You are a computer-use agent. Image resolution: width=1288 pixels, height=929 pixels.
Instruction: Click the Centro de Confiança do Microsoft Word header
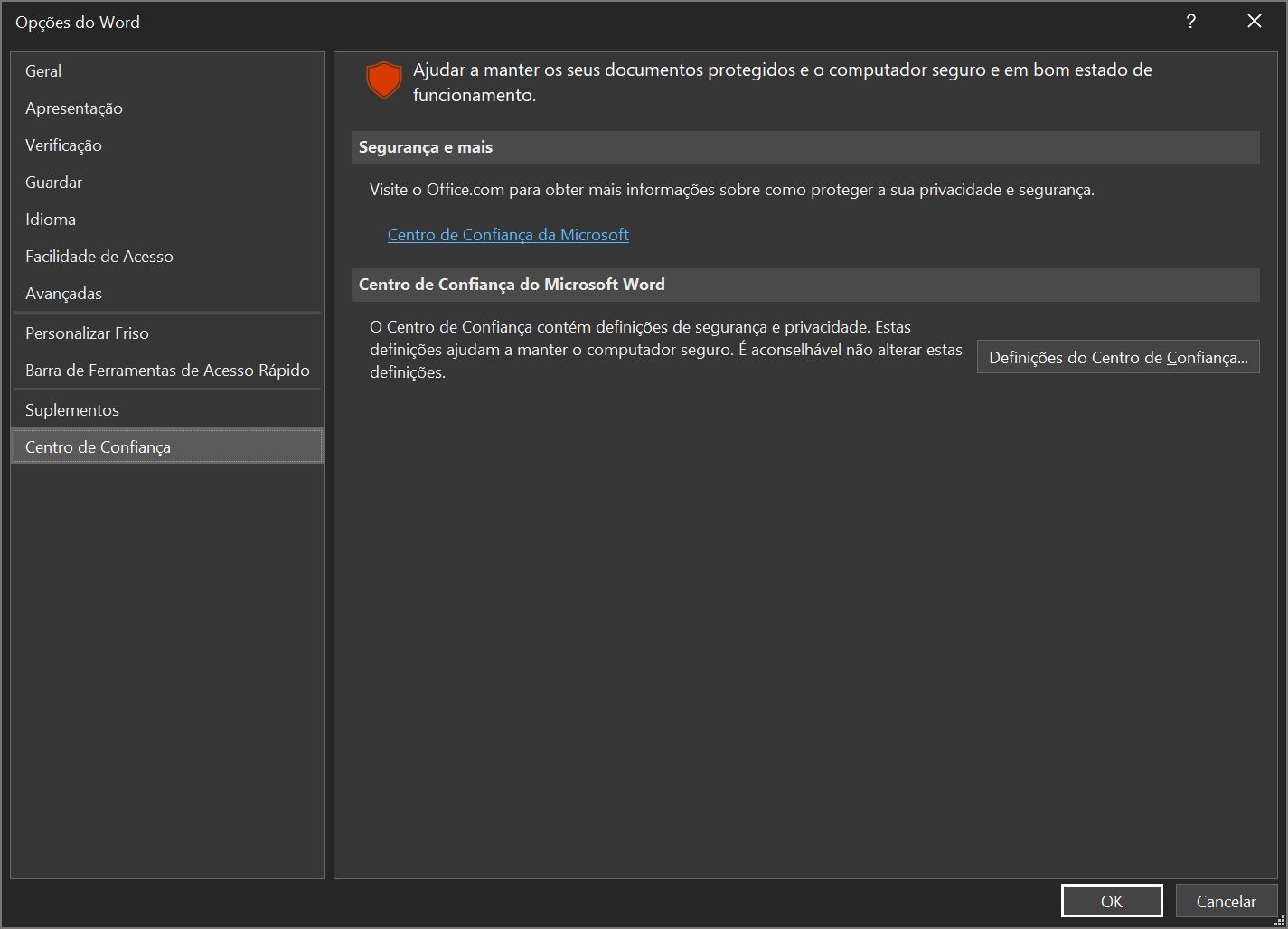[x=805, y=285]
